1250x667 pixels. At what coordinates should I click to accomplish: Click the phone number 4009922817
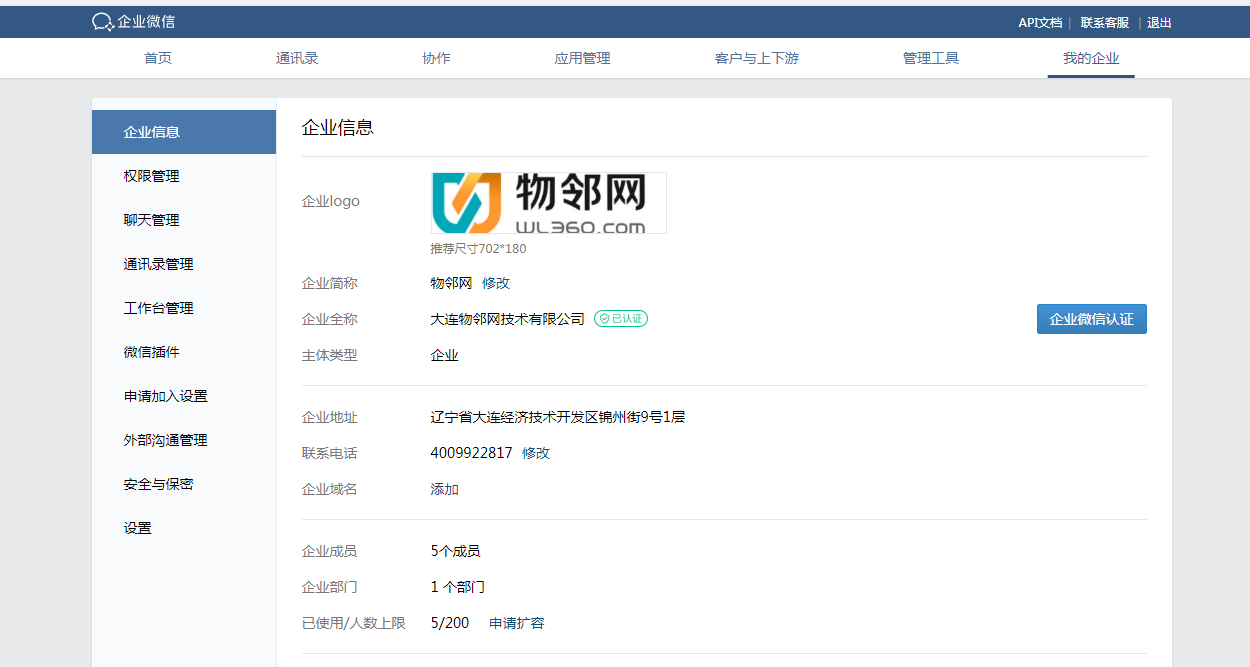coord(472,453)
